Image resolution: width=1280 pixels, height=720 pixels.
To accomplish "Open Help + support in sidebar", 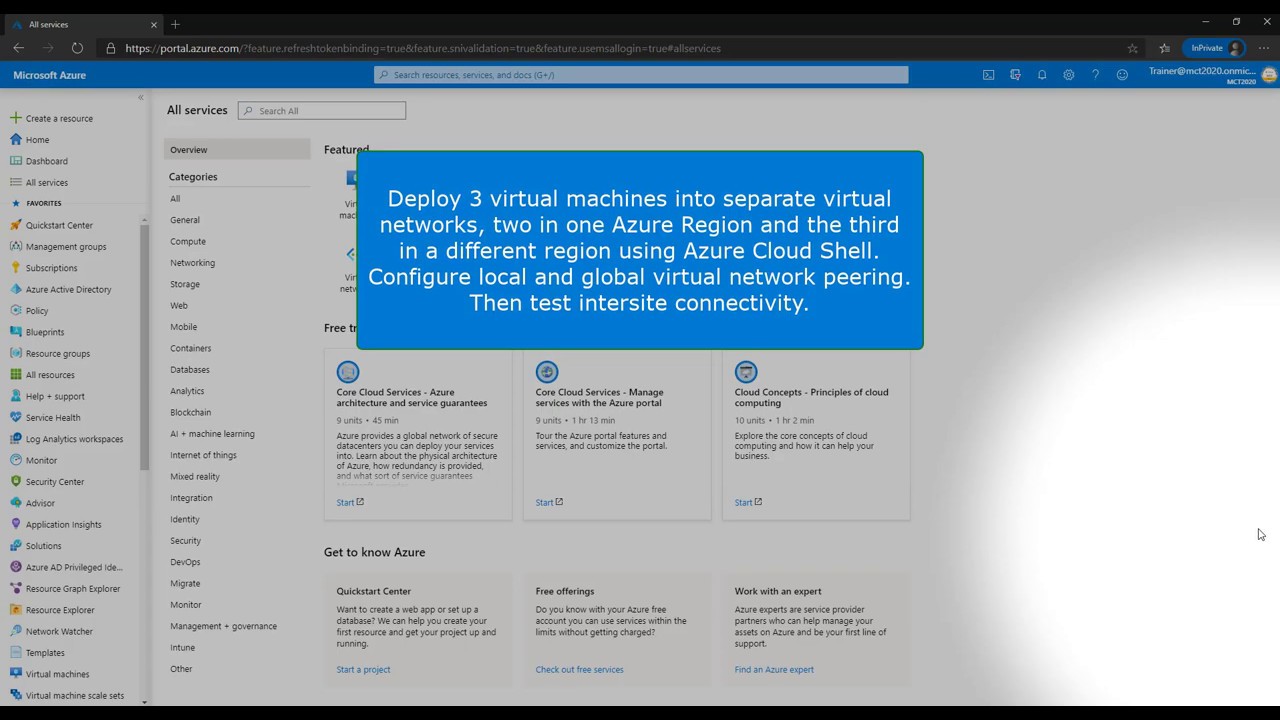I will point(55,396).
